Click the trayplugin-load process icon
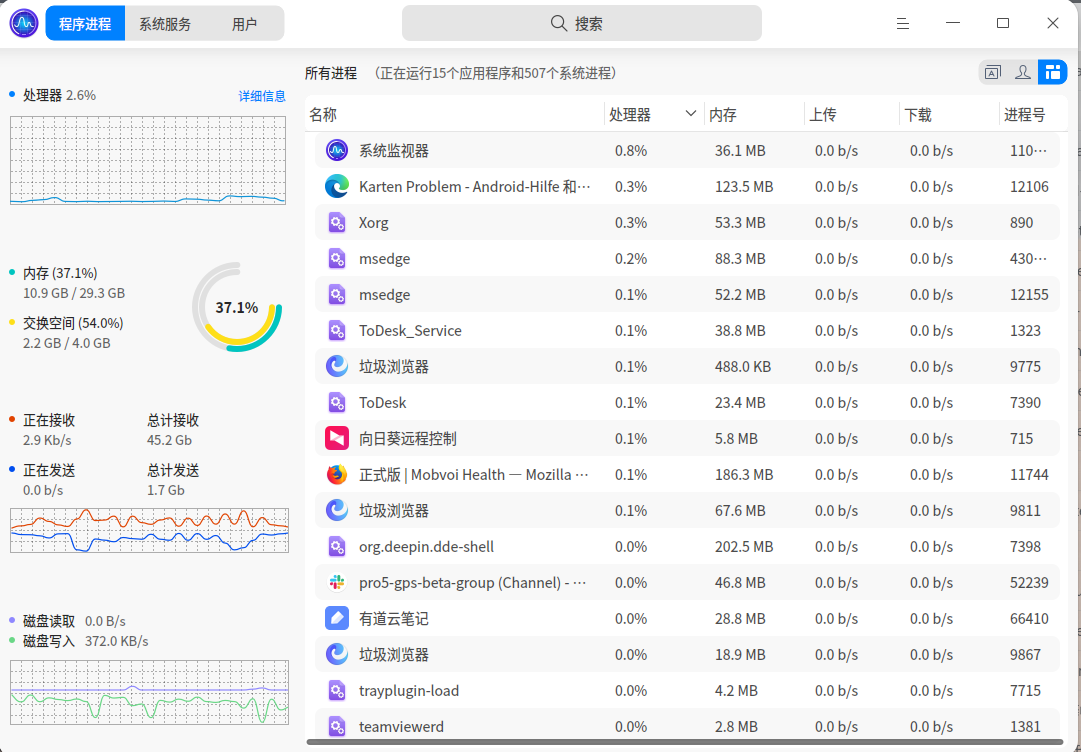Image resolution: width=1081 pixels, height=752 pixels. (x=336, y=690)
